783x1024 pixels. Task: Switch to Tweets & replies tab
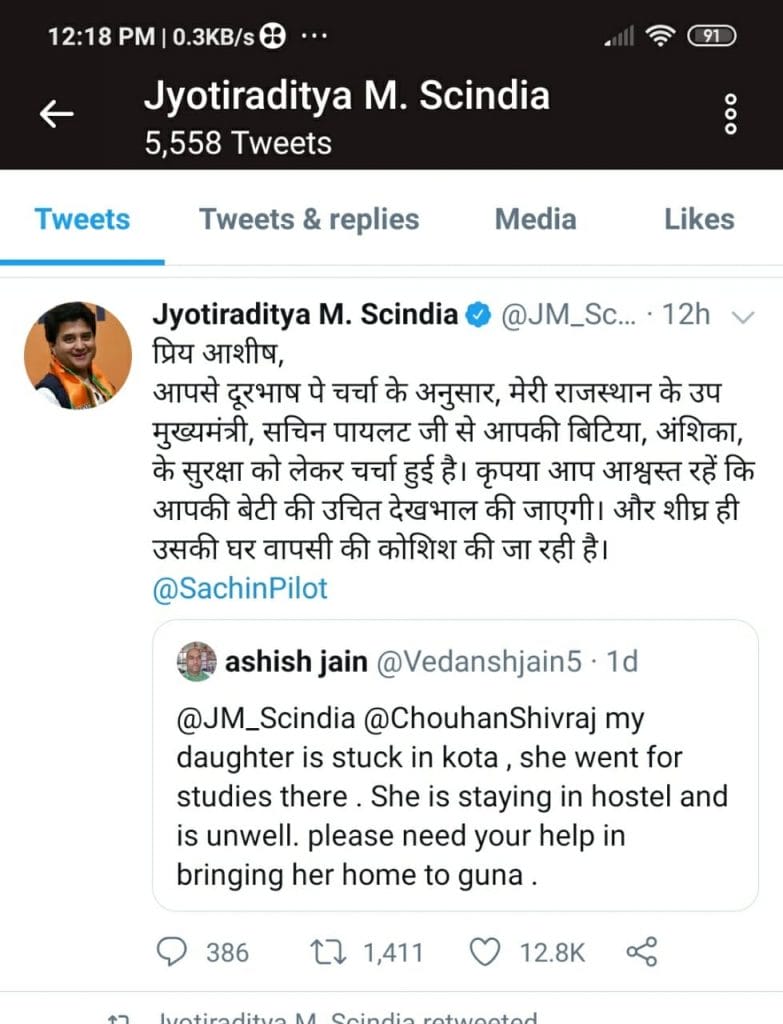pyautogui.click(x=309, y=219)
